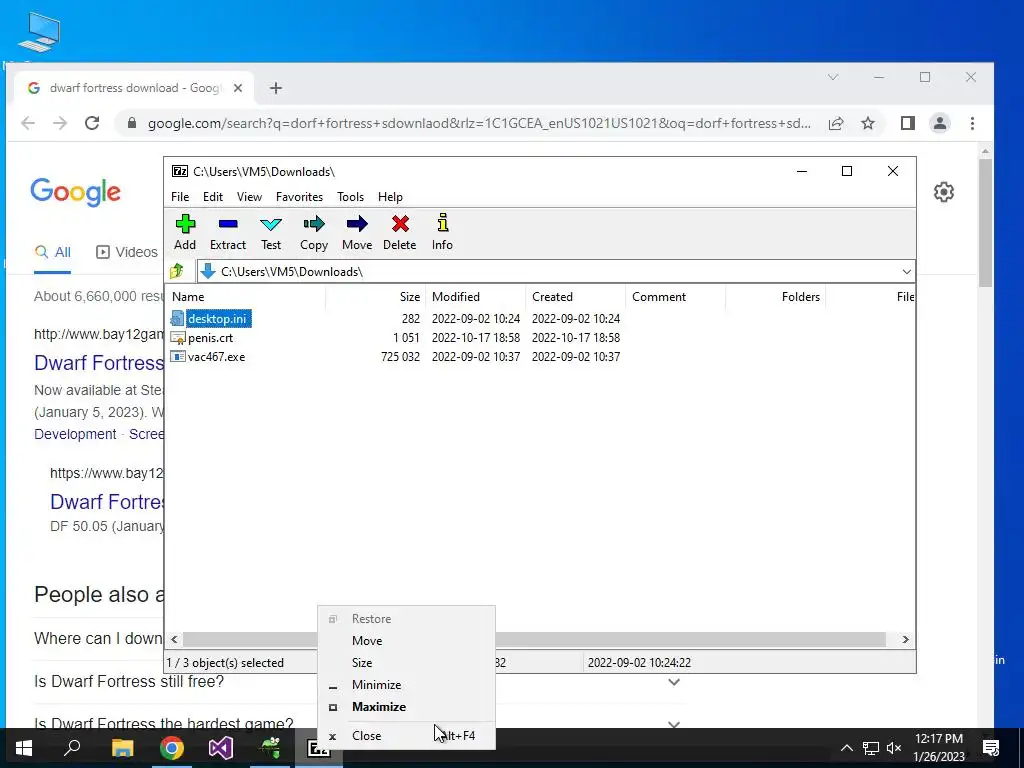Switch to the Videos search tab

point(127,252)
